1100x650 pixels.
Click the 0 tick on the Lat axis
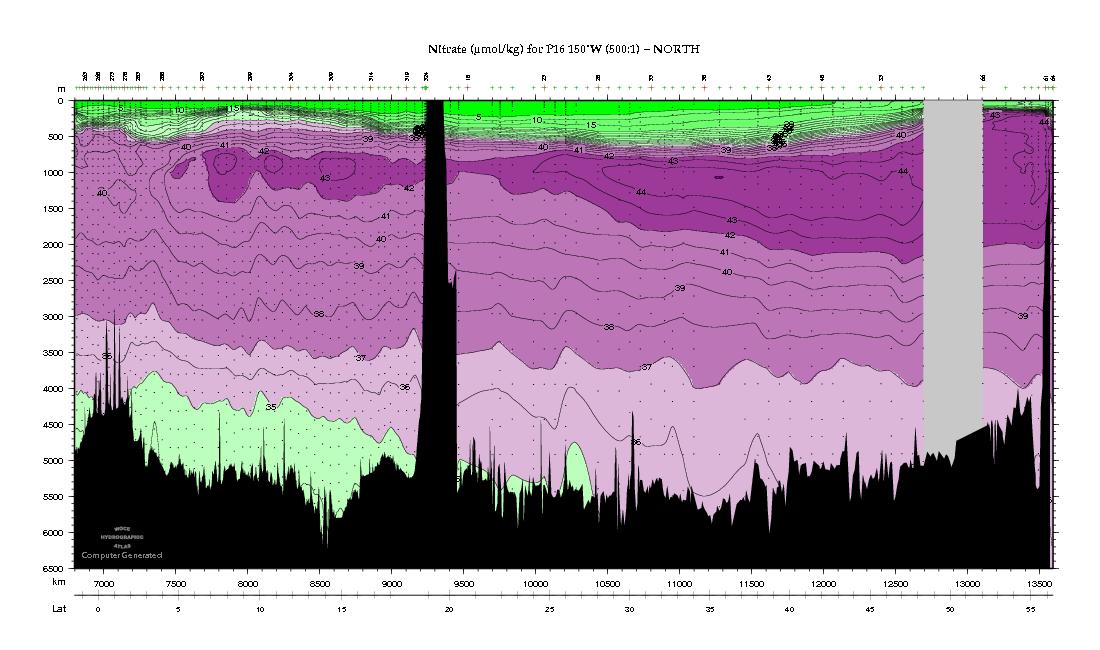pyautogui.click(x=98, y=610)
